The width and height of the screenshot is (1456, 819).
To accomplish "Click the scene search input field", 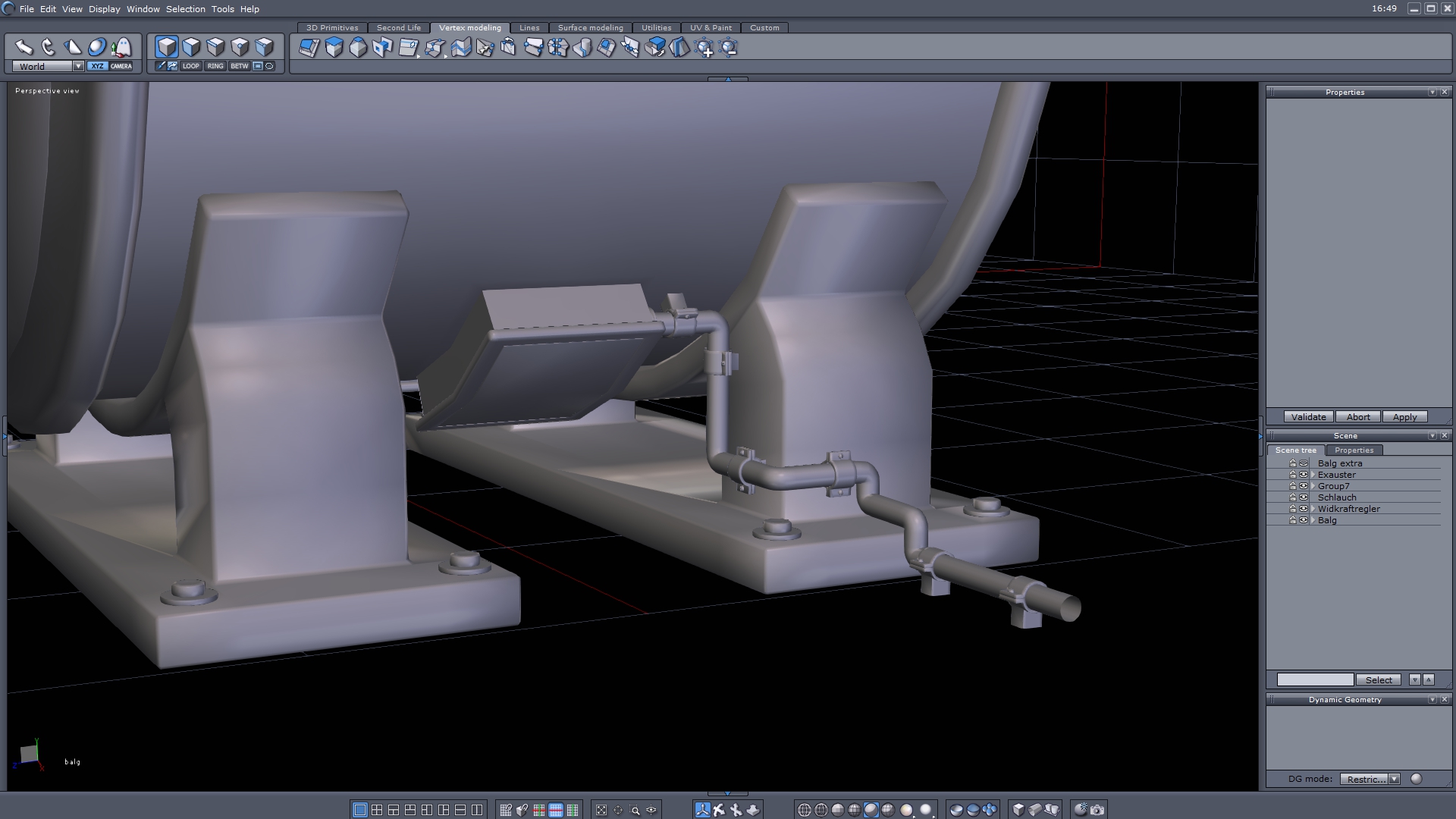I will [1315, 679].
